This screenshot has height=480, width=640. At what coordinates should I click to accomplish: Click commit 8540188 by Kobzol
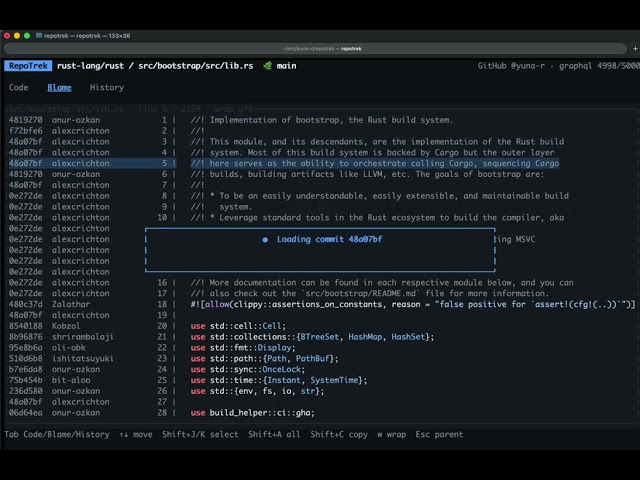(x=25, y=326)
